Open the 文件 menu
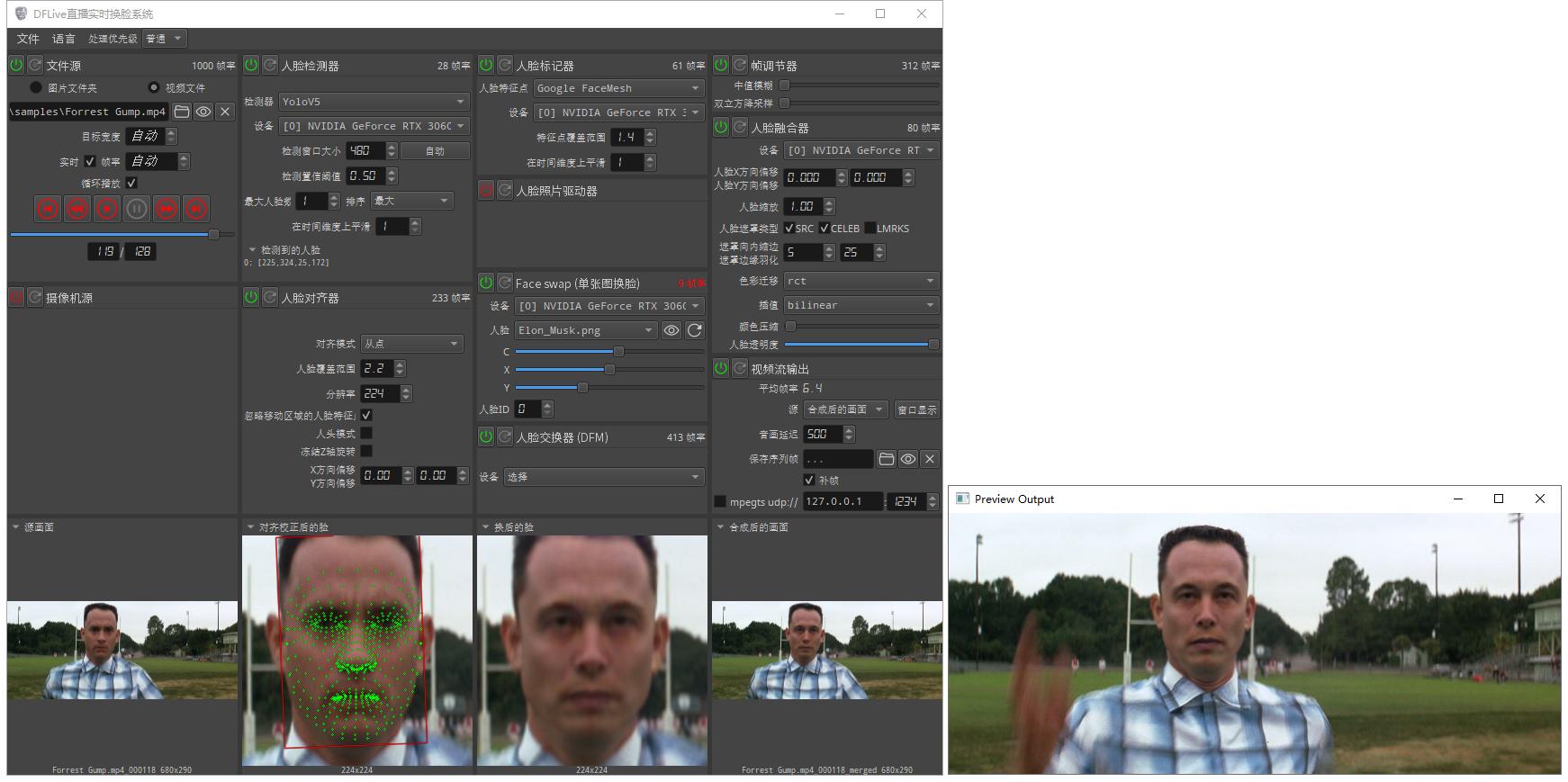 (28, 39)
